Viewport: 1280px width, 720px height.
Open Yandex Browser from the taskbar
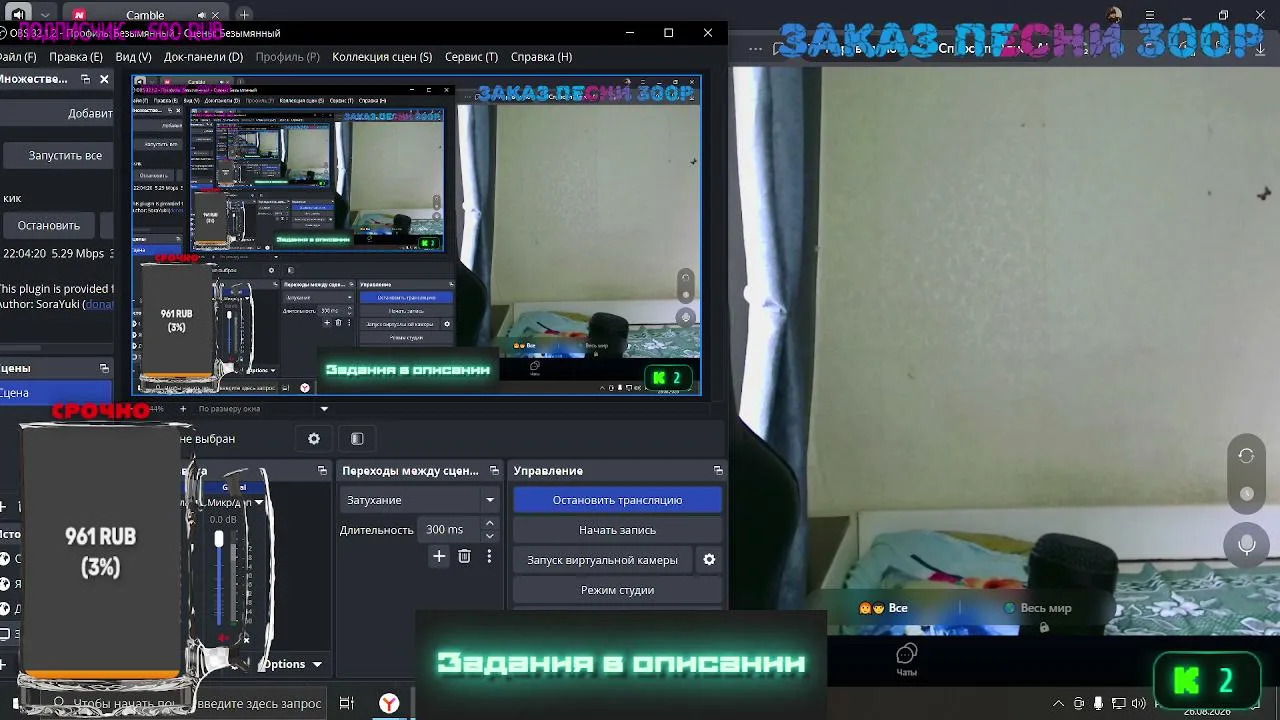(389, 704)
